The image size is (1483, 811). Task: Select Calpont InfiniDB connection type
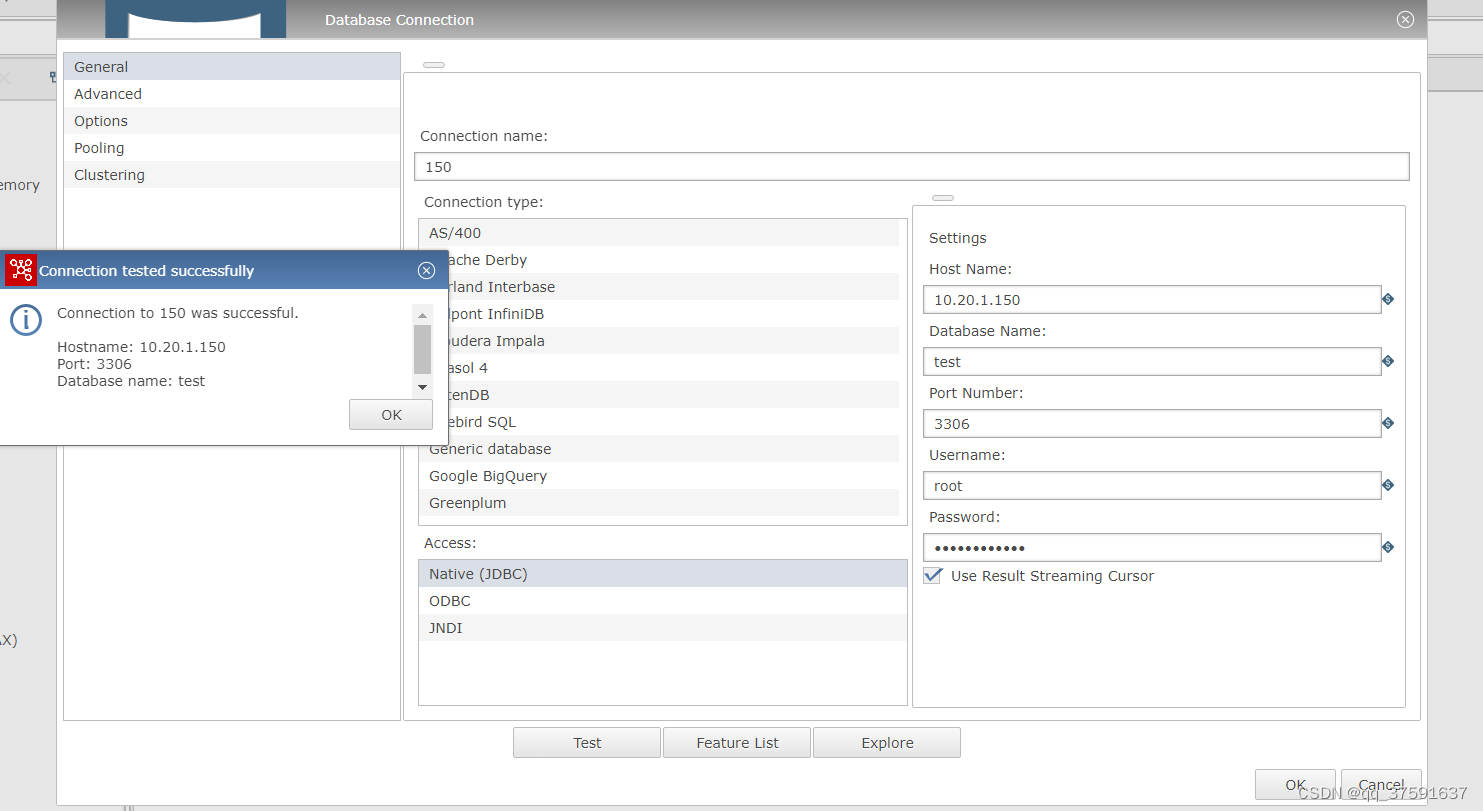tap(673, 314)
